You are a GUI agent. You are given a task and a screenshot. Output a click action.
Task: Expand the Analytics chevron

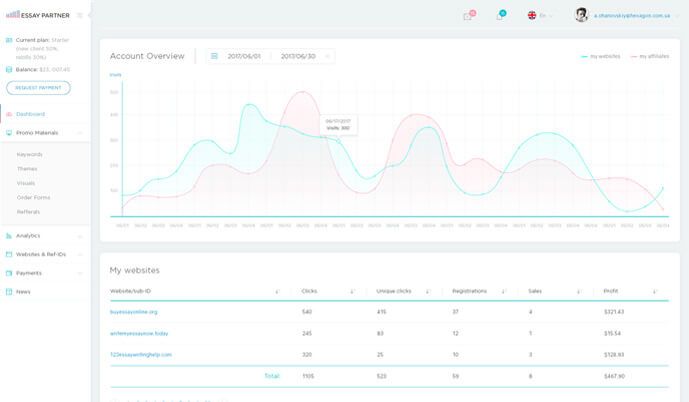click(80, 236)
